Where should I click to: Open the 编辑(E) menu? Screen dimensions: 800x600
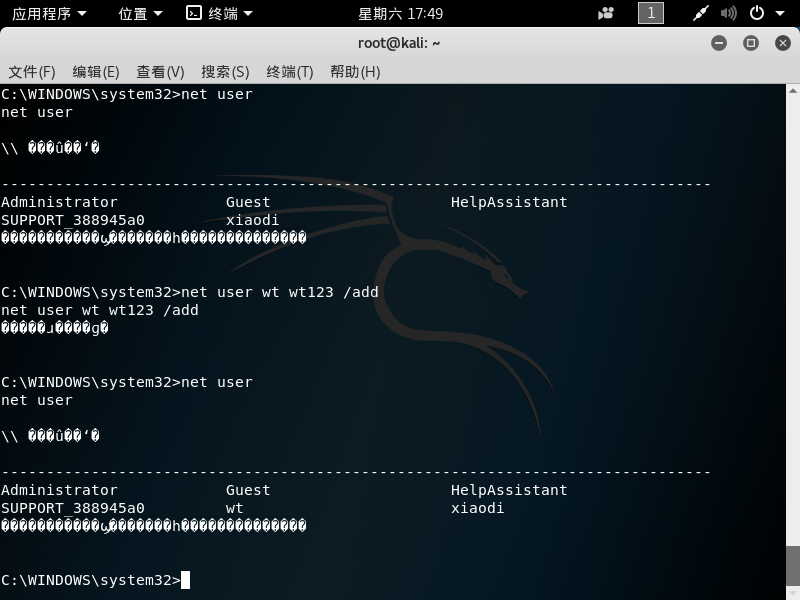[x=96, y=72]
